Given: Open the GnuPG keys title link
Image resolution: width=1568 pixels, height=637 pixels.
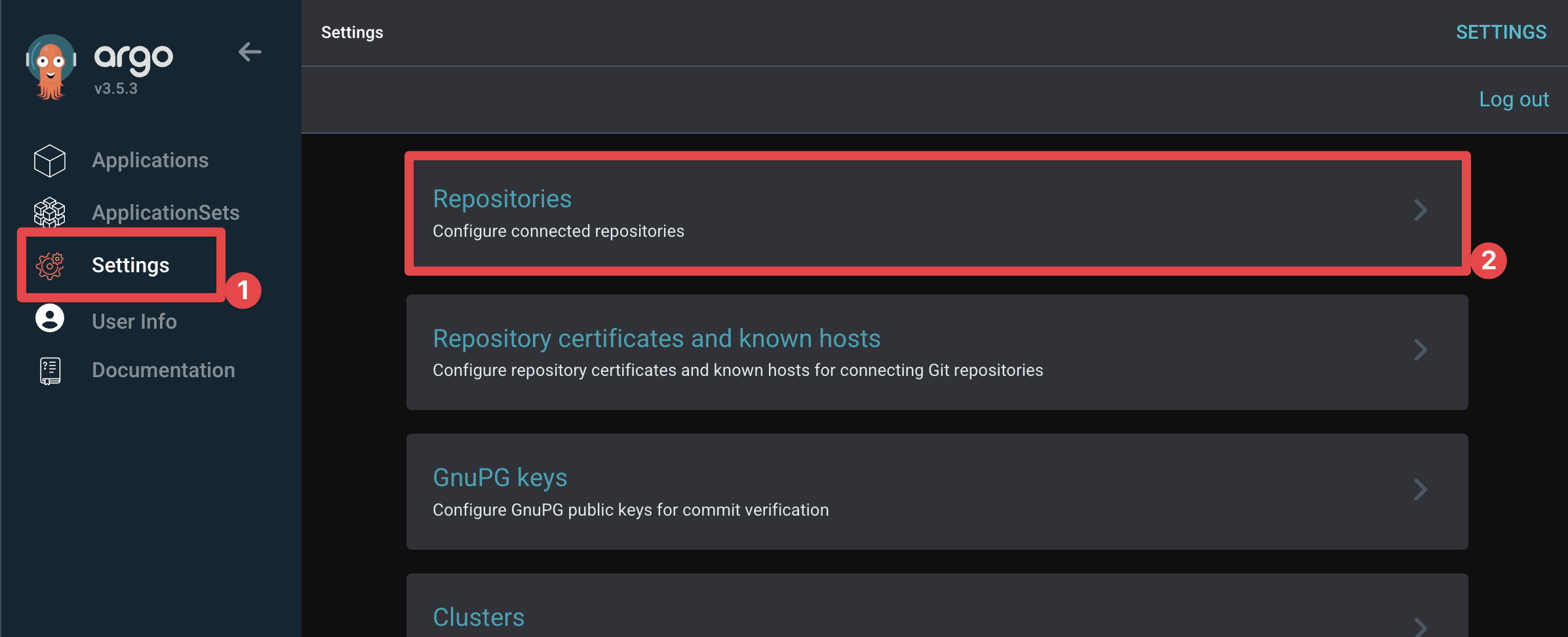Looking at the screenshot, I should [x=500, y=478].
